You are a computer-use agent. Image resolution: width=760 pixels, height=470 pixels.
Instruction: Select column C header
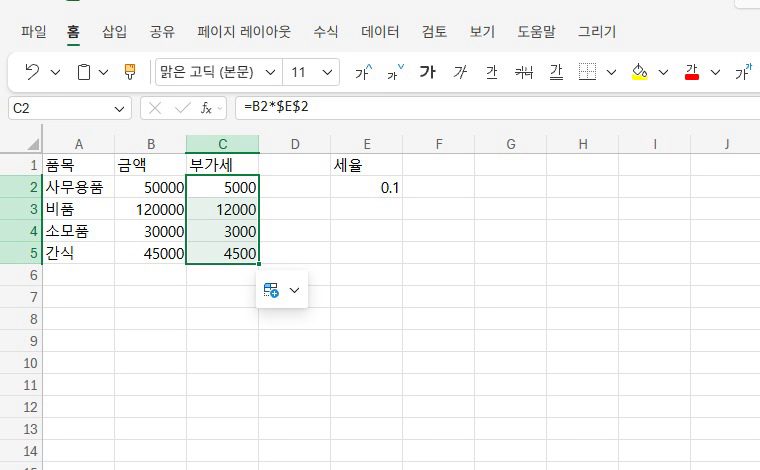click(x=222, y=144)
